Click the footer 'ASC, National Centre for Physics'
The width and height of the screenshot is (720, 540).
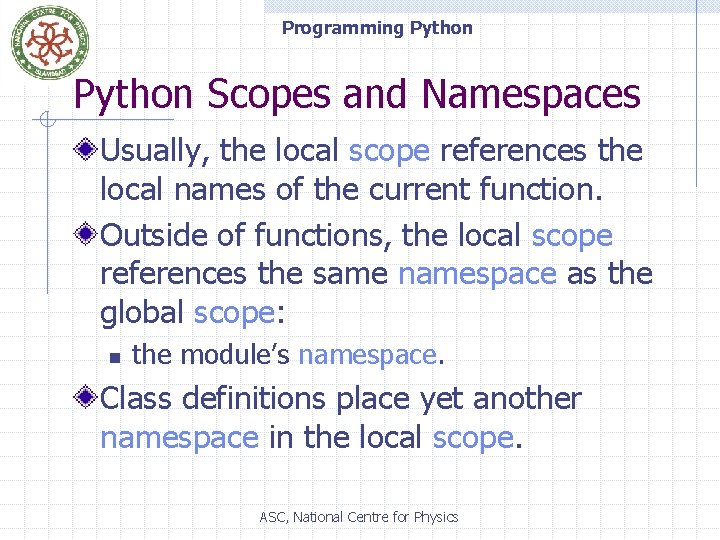pos(359,517)
